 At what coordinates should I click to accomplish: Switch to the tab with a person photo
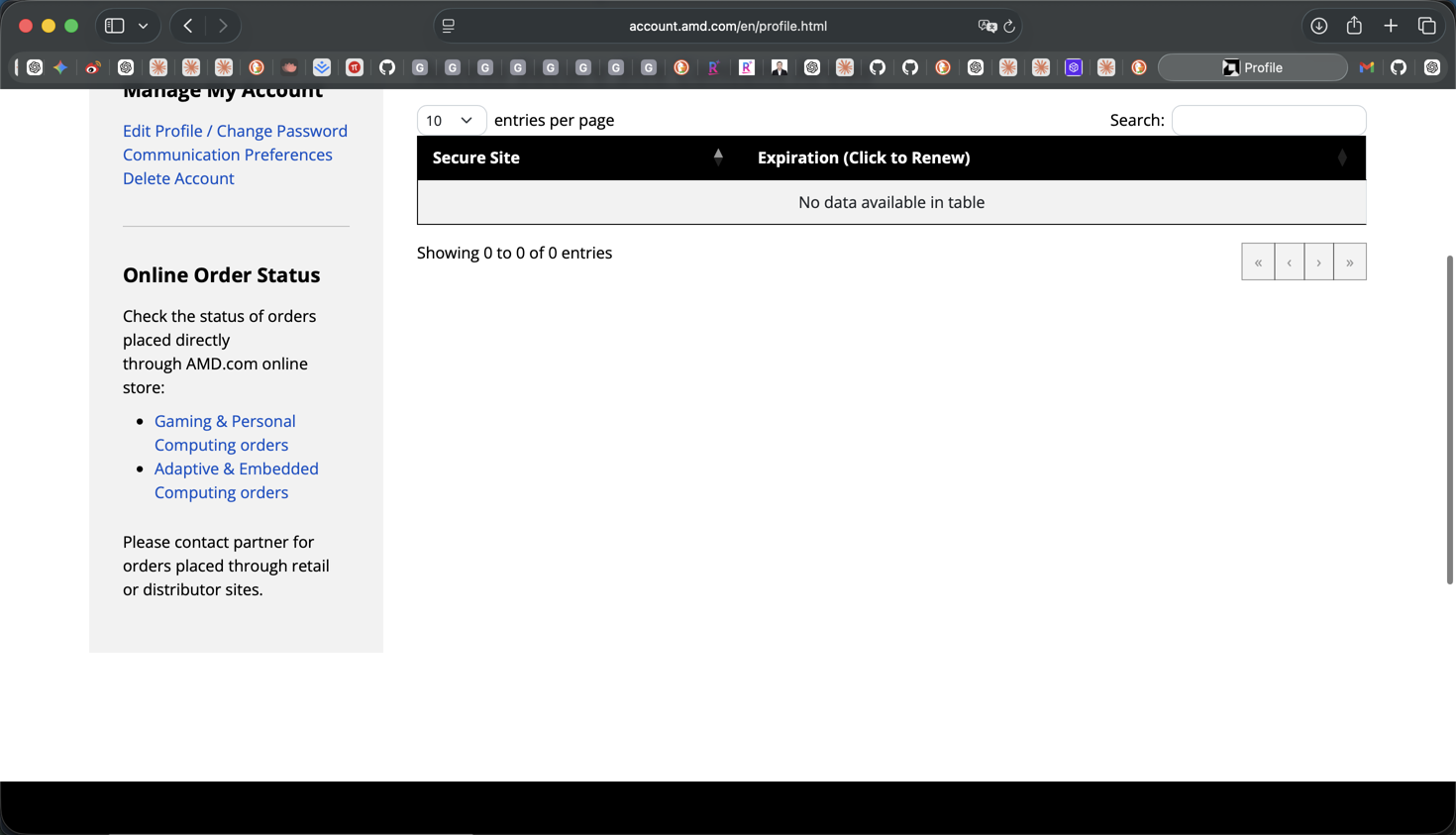click(x=780, y=67)
